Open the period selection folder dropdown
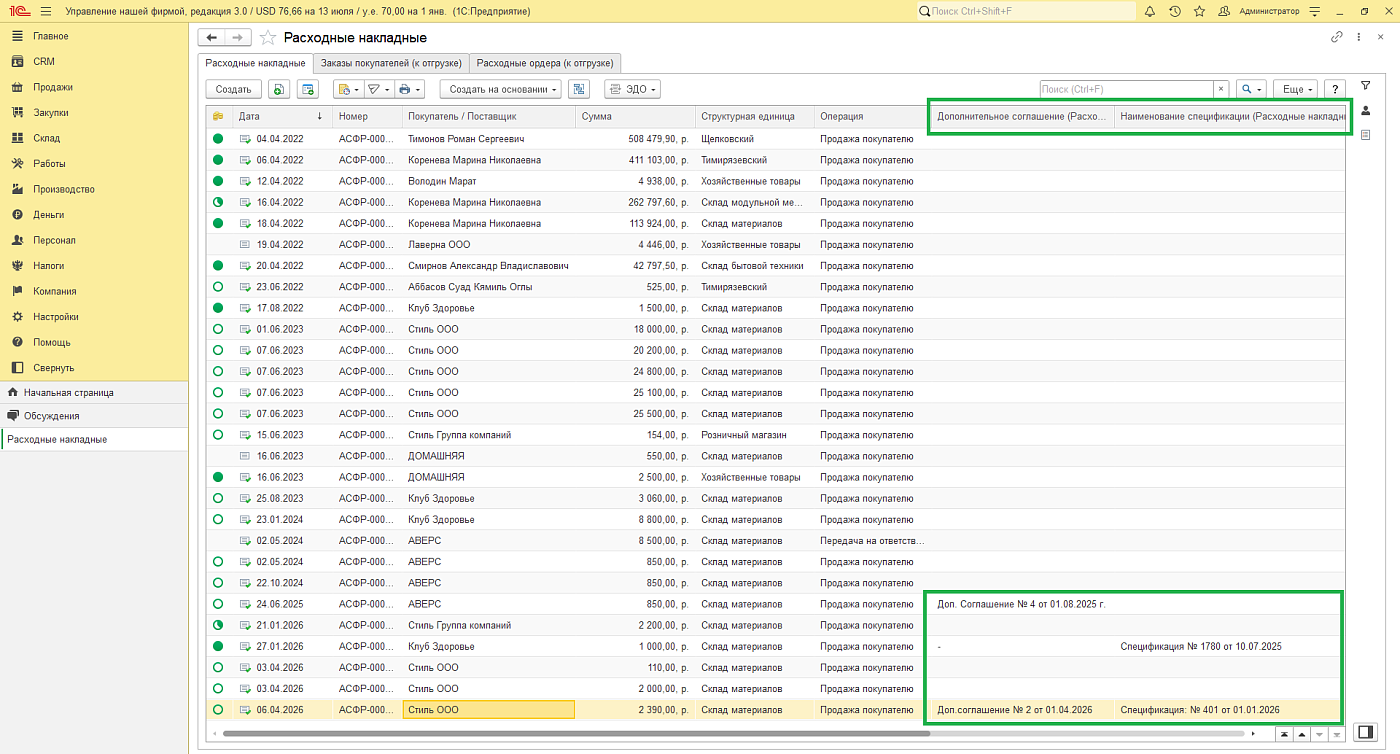Screen dimensions: 1400x754 (348, 89)
